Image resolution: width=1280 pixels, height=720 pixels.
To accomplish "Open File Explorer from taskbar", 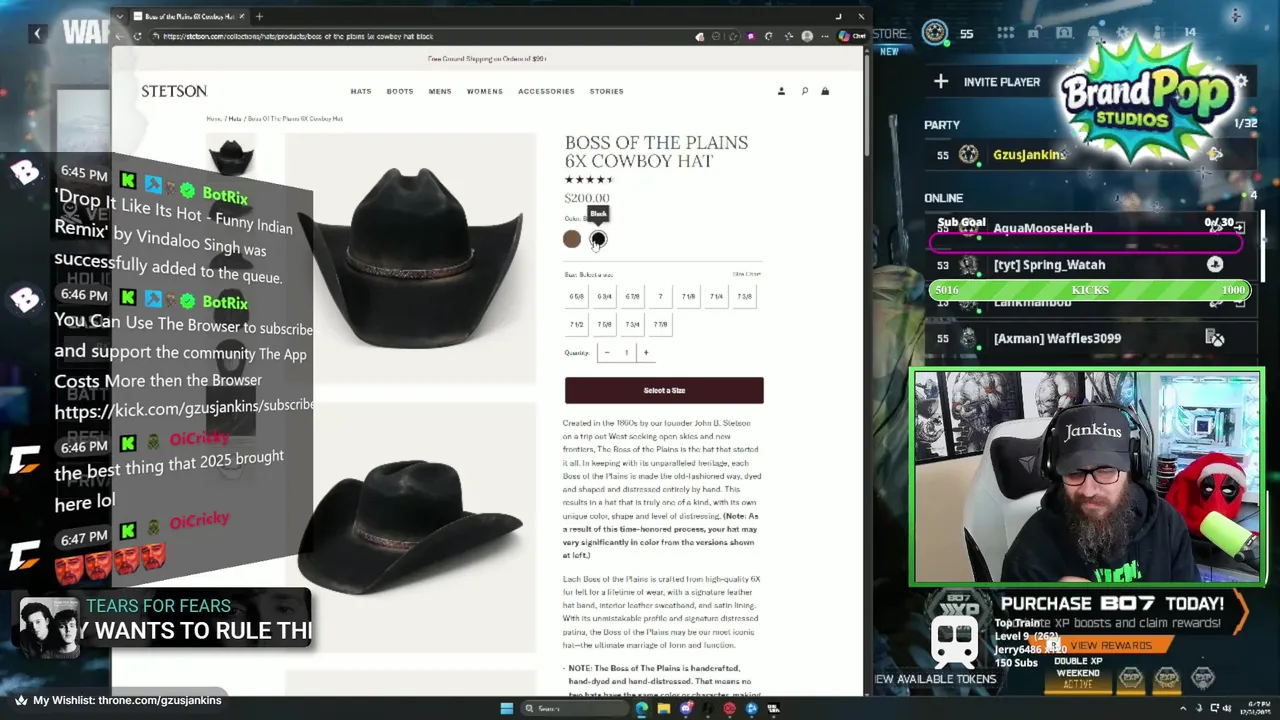I will click(663, 708).
